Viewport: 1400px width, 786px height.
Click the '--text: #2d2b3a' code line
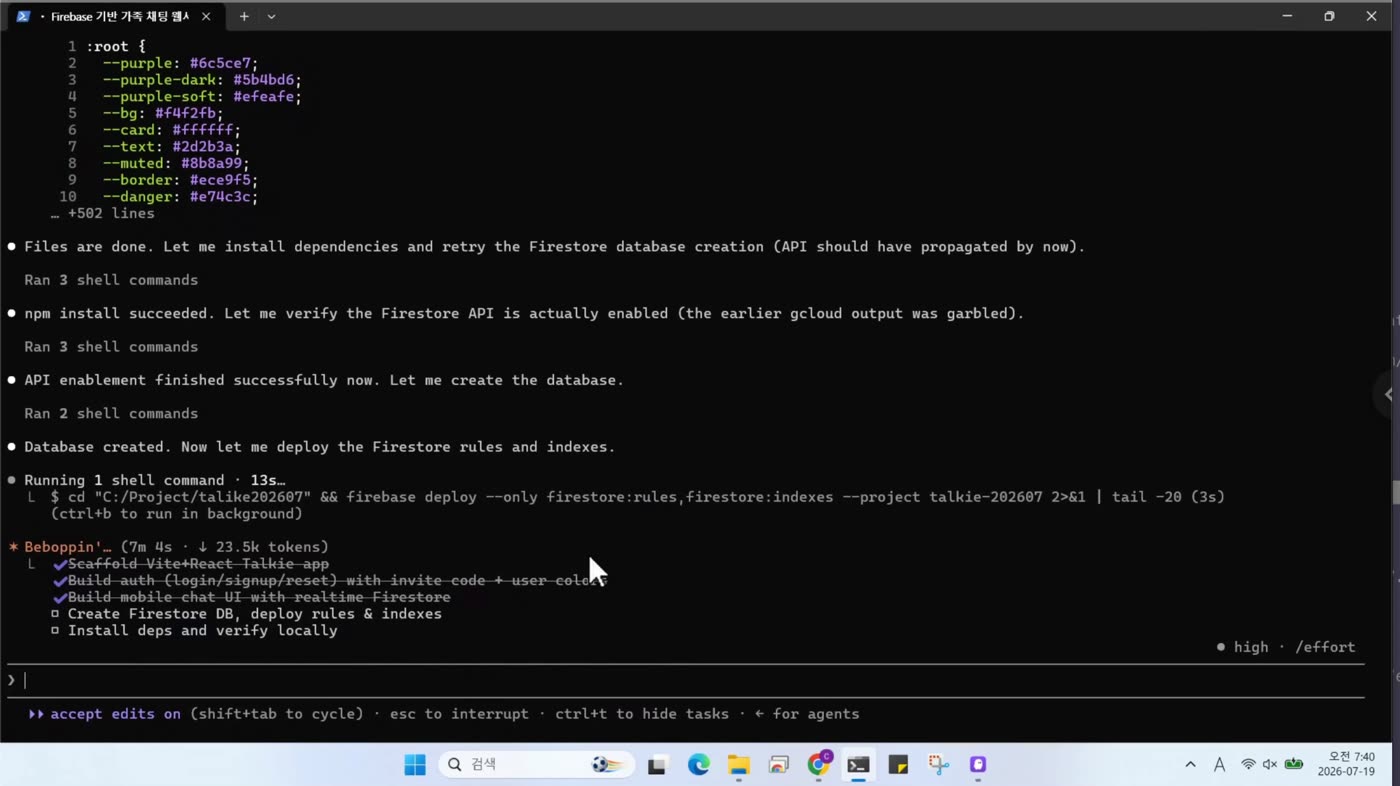pos(172,147)
